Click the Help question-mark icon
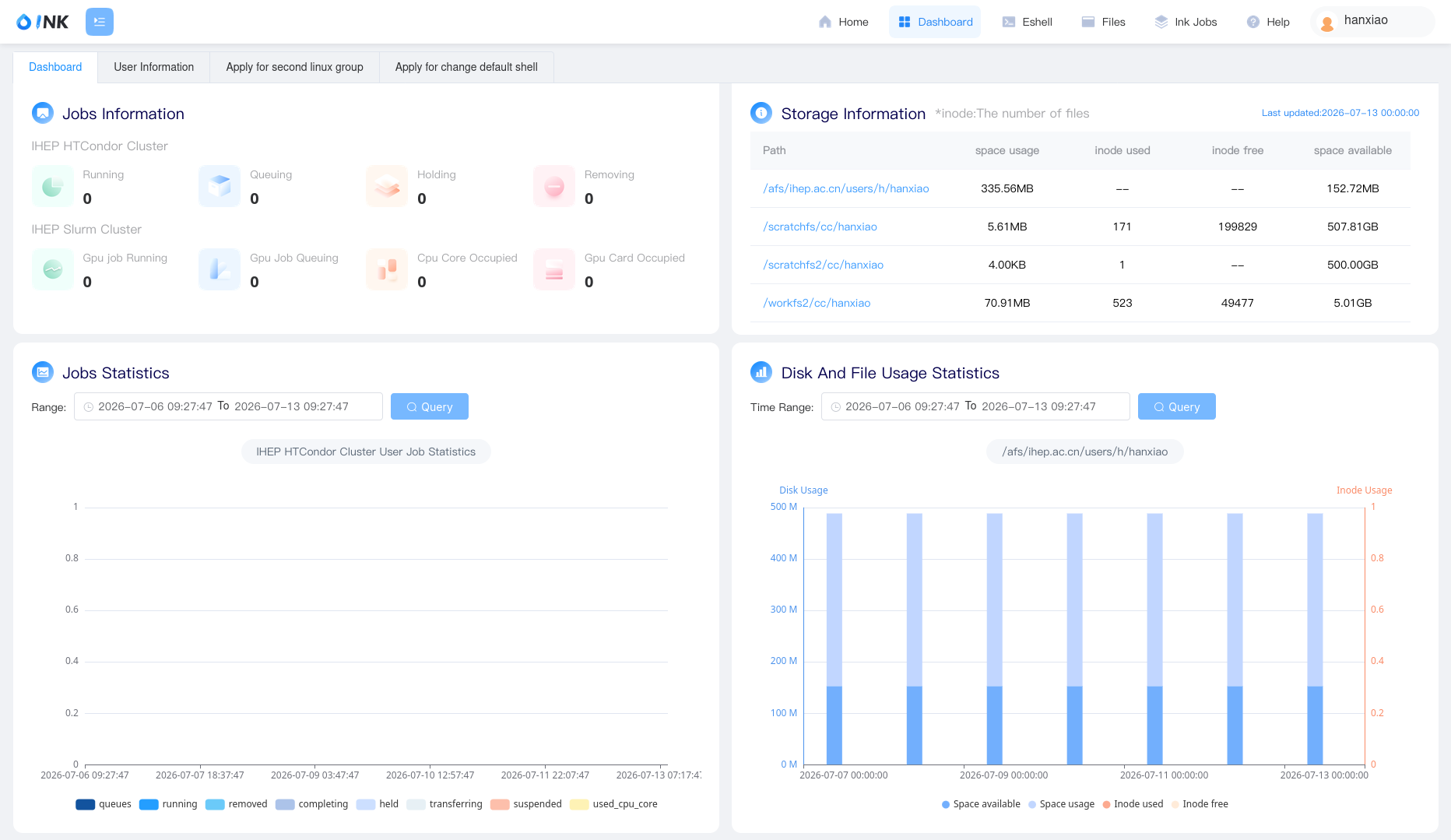Image resolution: width=1451 pixels, height=840 pixels. 1253,22
